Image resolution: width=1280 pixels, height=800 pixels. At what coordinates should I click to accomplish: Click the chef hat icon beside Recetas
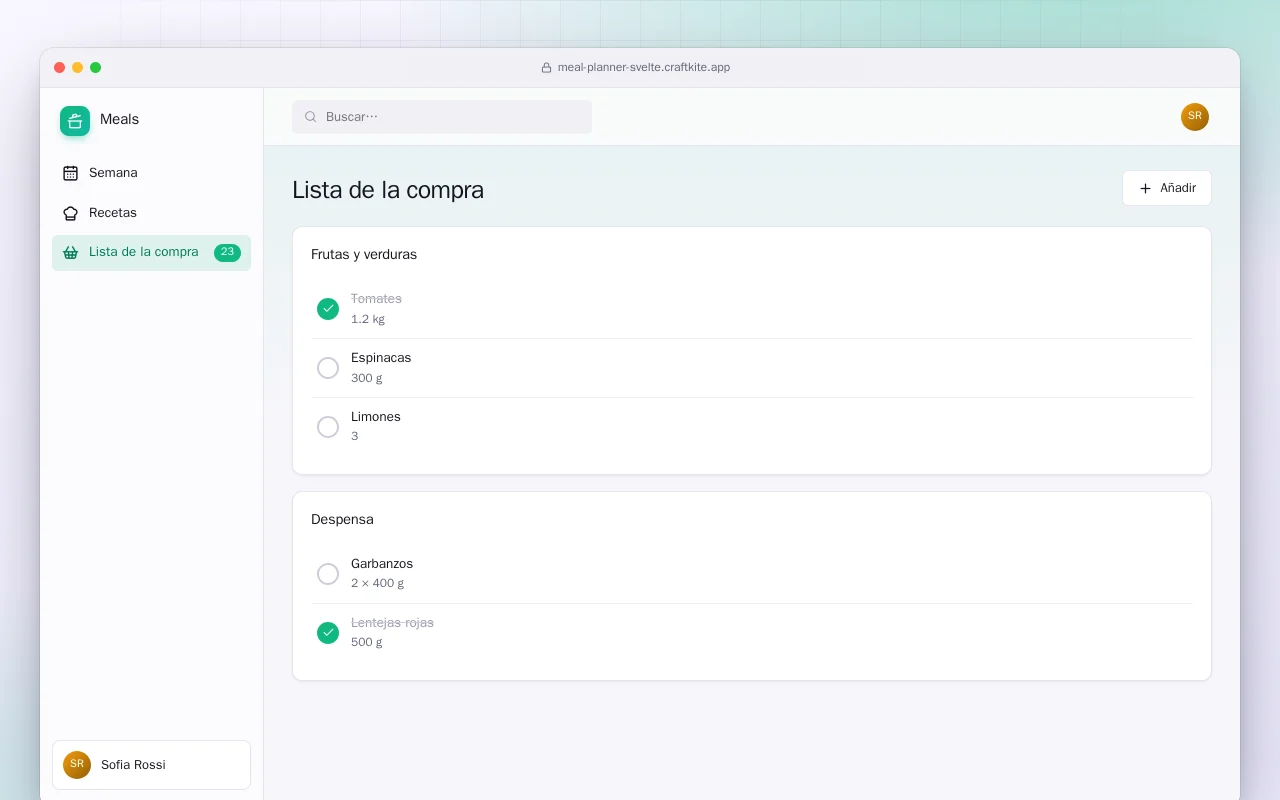coord(70,213)
